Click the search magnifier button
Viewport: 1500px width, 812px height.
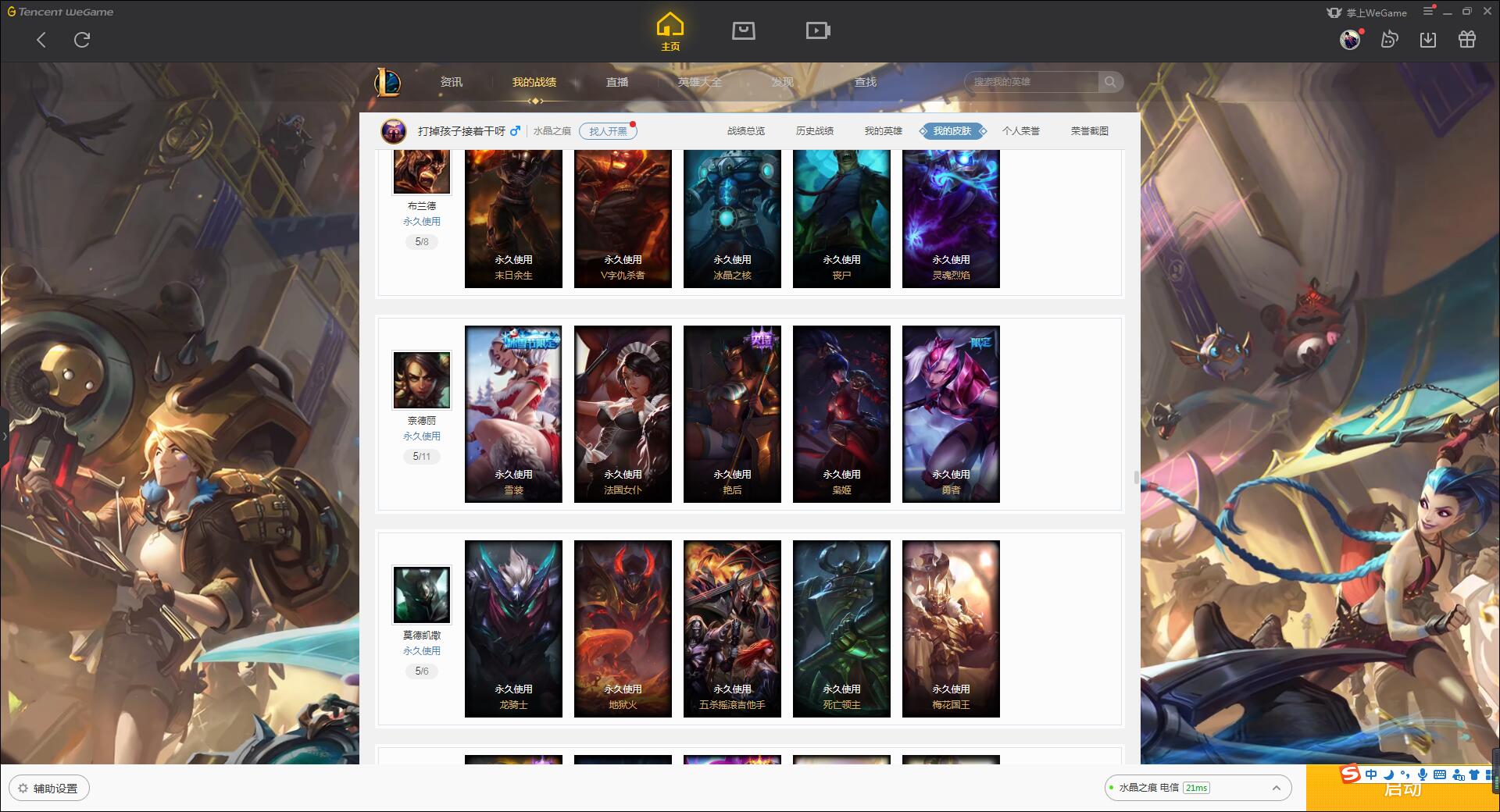(1110, 82)
